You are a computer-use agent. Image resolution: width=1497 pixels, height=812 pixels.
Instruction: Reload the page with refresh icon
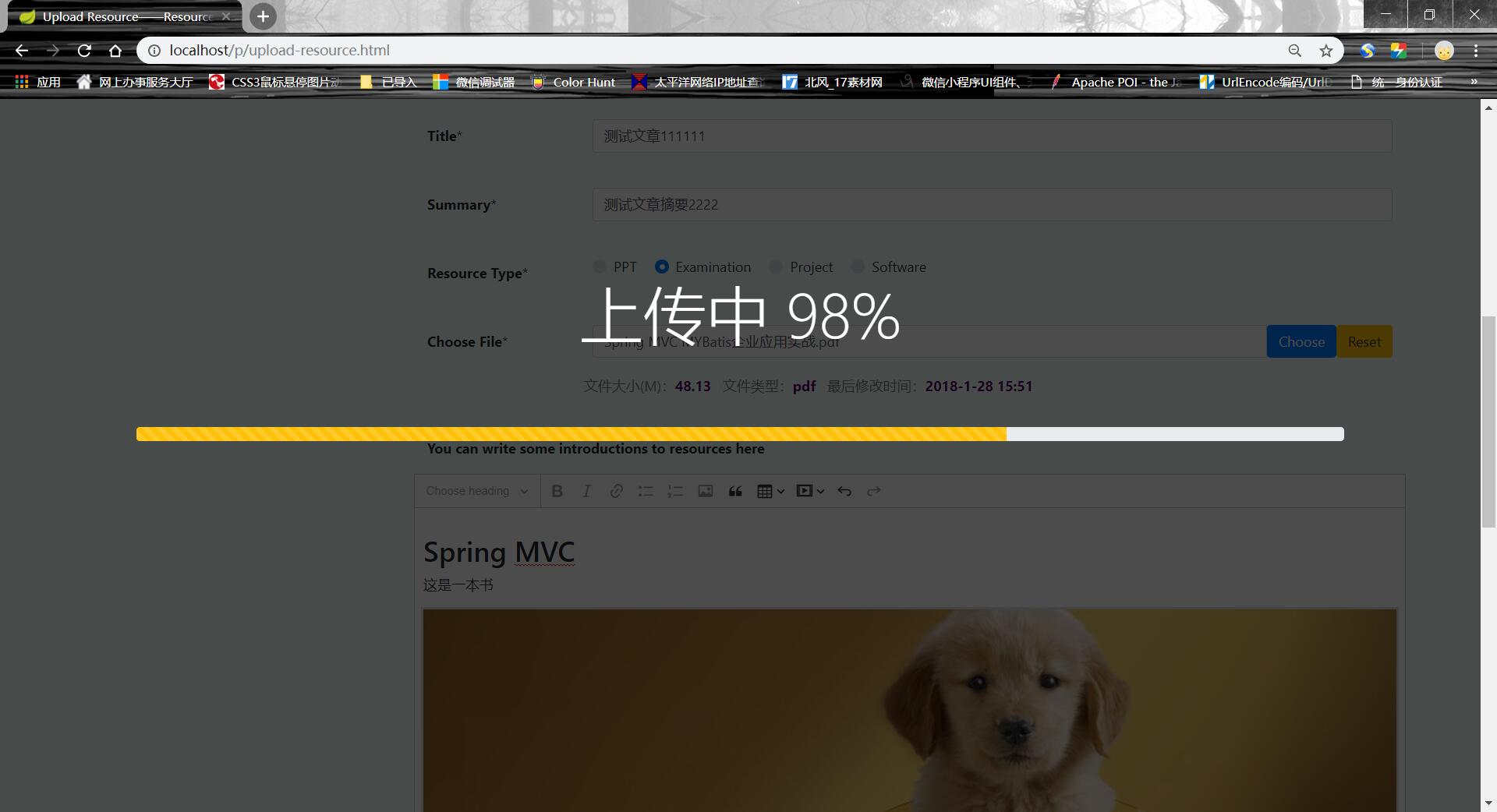click(84, 51)
